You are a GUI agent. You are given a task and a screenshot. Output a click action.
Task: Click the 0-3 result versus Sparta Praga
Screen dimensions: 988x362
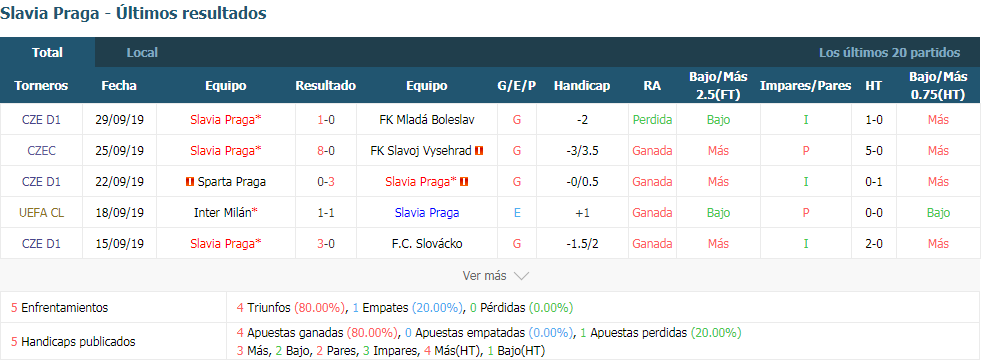pyautogui.click(x=326, y=182)
